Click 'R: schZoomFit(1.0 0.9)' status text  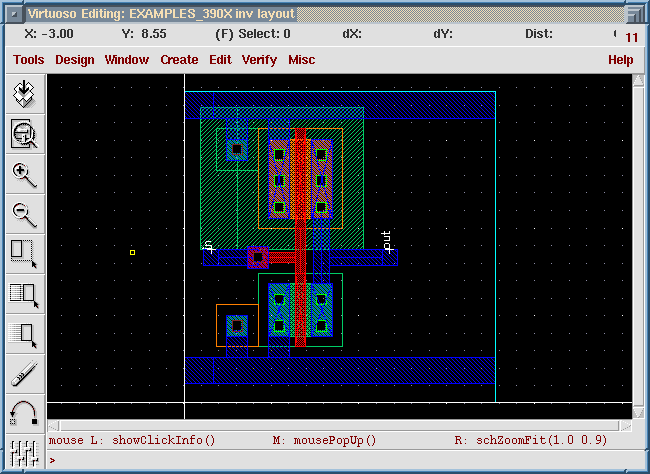pyautogui.click(x=531, y=440)
